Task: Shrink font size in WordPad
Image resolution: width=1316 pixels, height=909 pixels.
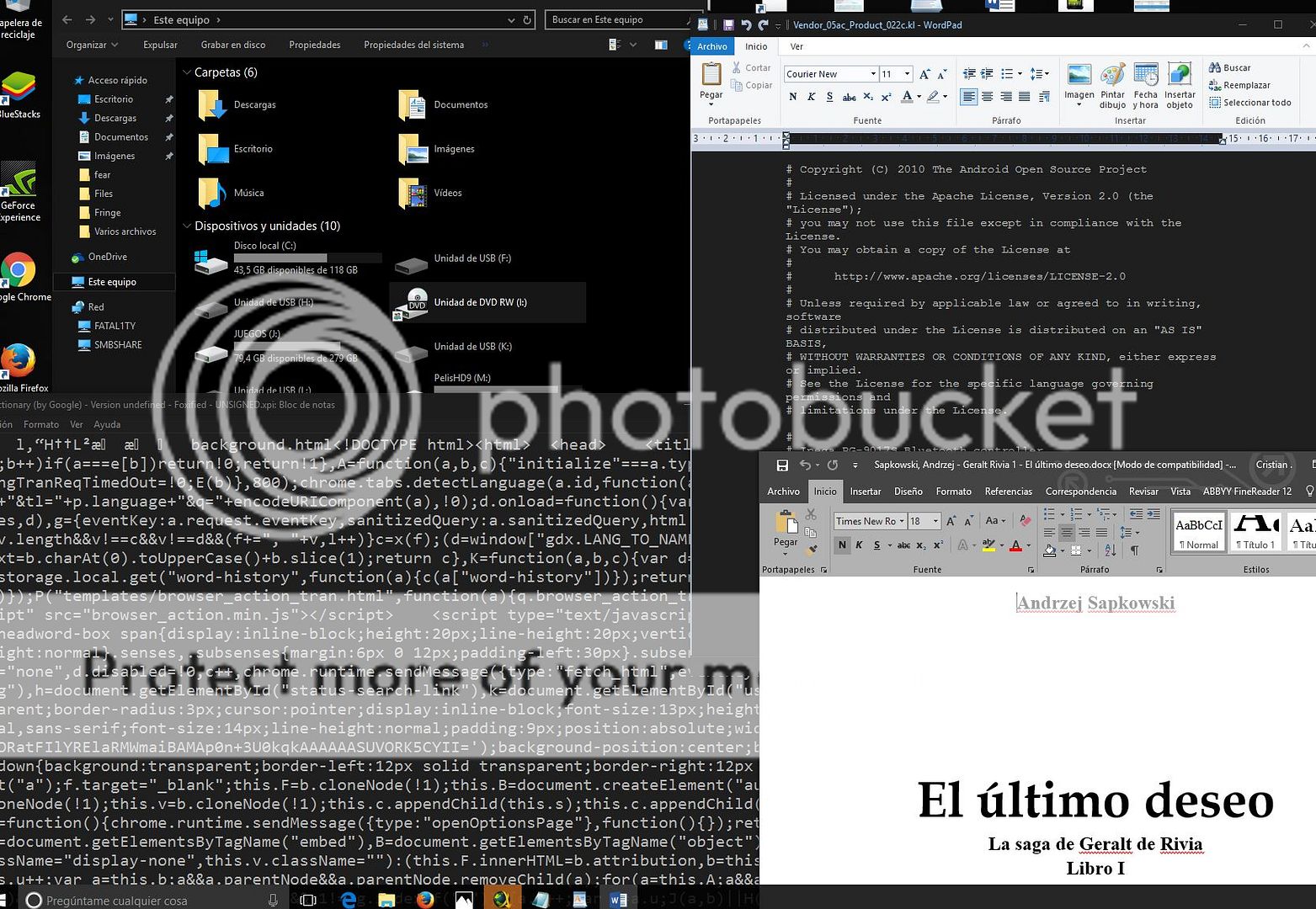Action: tap(942, 74)
